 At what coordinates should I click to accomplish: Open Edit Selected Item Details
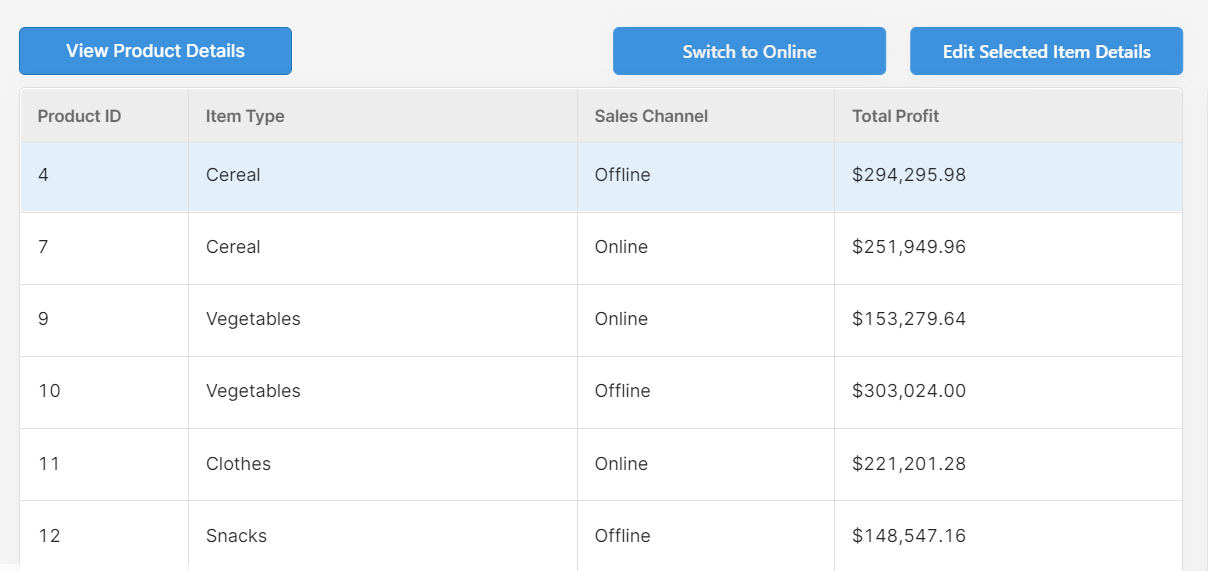1046,51
